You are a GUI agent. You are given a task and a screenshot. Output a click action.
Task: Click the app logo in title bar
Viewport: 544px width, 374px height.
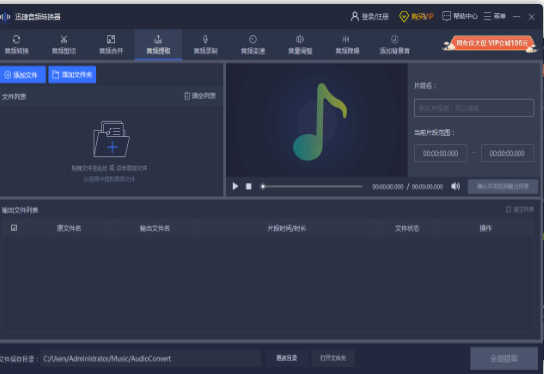(6, 16)
